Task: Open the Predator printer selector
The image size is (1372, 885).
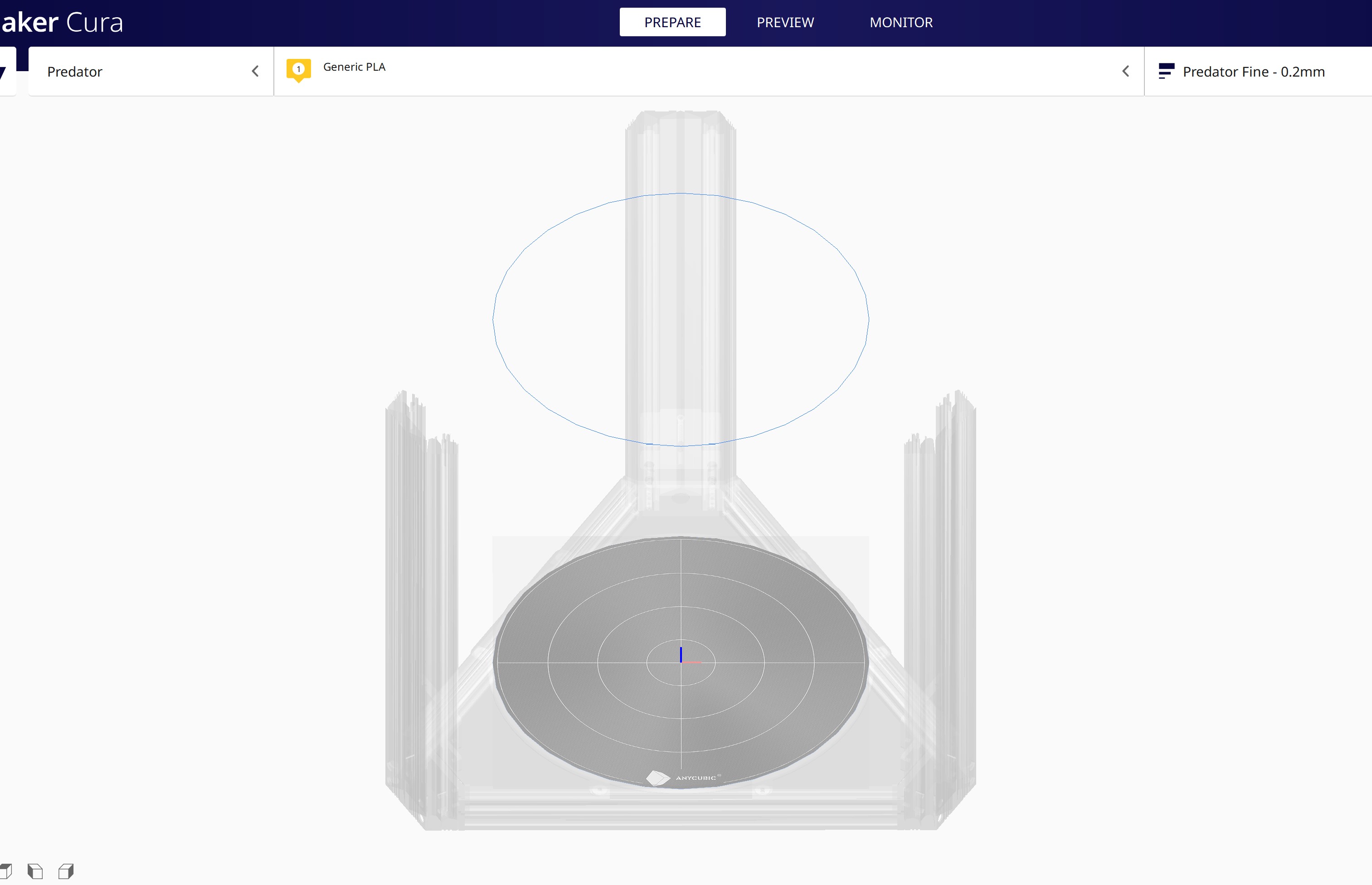Action: [x=151, y=71]
